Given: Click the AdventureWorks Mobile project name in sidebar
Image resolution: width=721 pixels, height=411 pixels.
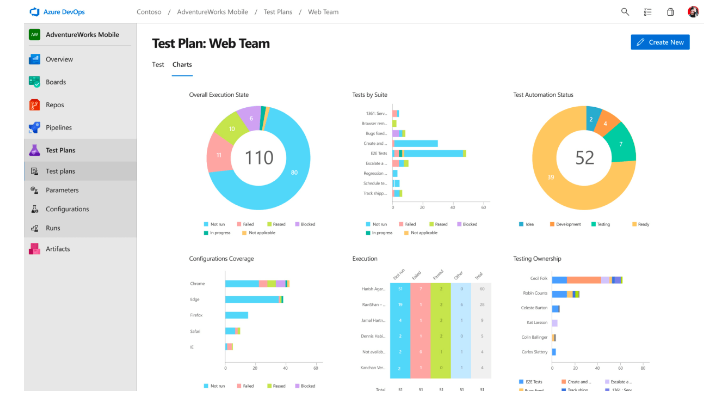Looking at the screenshot, I should pyautogui.click(x=82, y=34).
